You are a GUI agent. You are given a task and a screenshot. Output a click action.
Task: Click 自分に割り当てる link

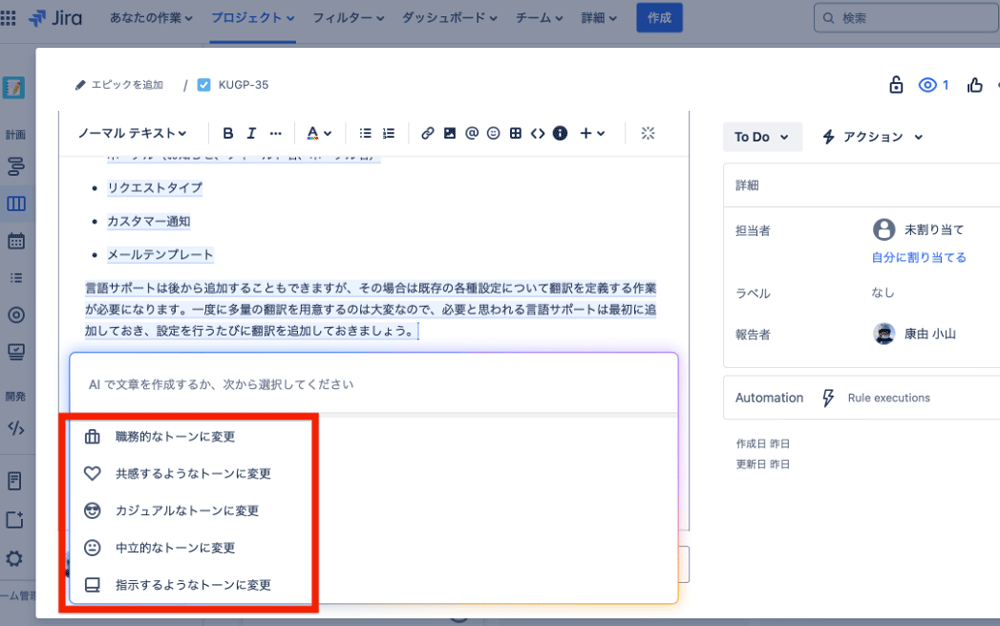tap(919, 258)
